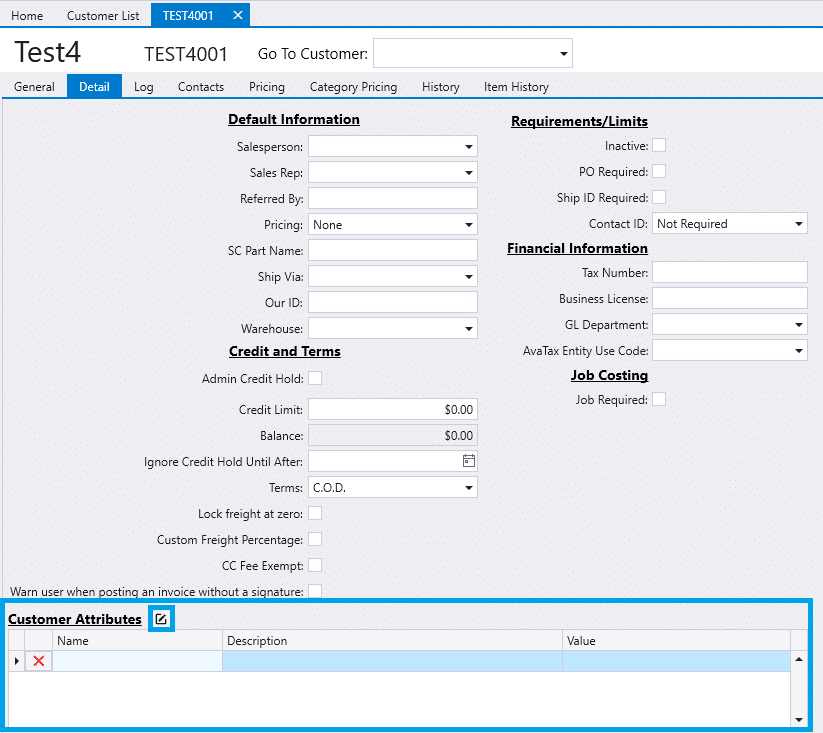Check the Admin Credit Hold box
Viewport: 823px width, 733px height.
click(315, 378)
